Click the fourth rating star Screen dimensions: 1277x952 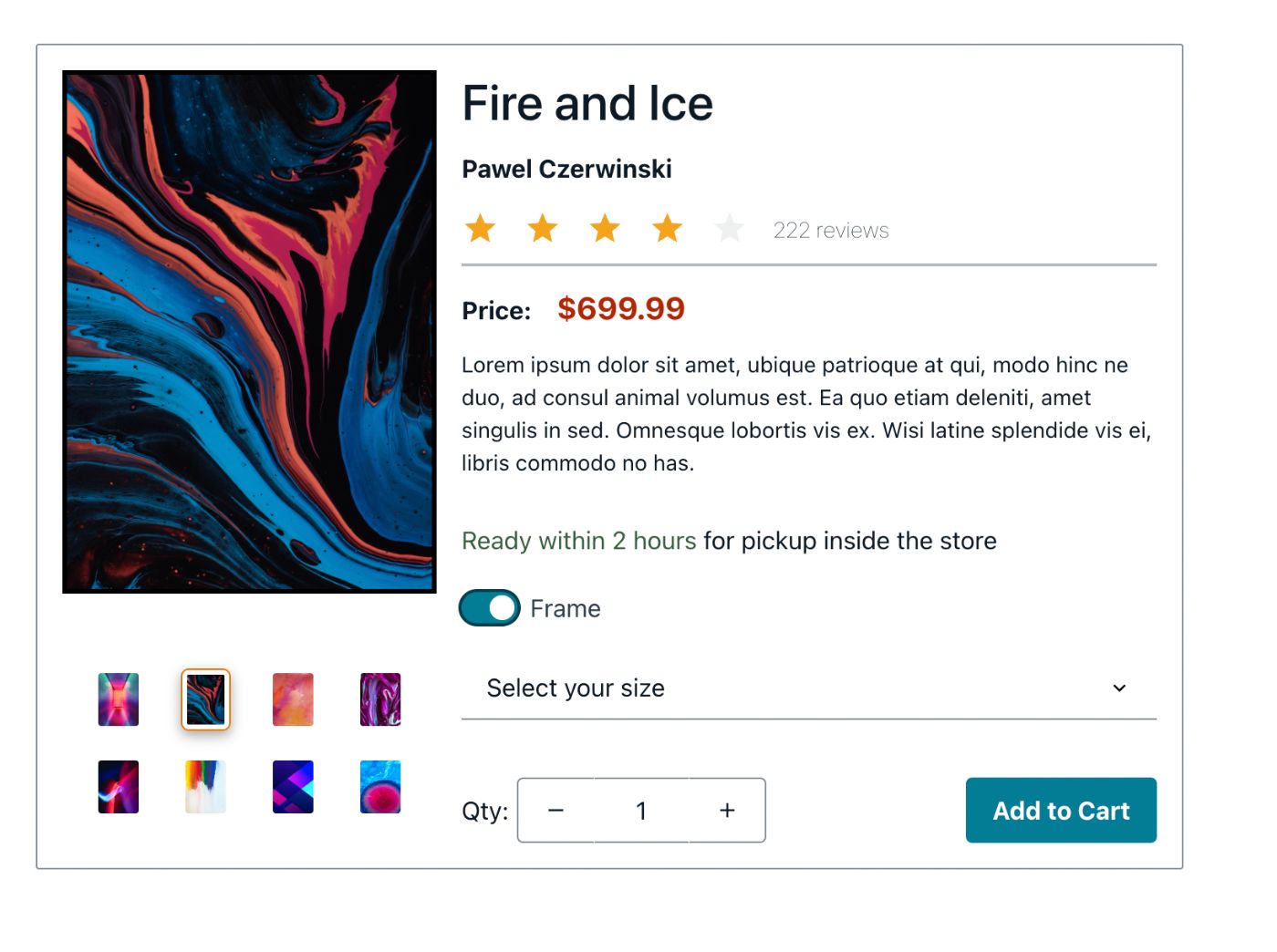click(668, 228)
